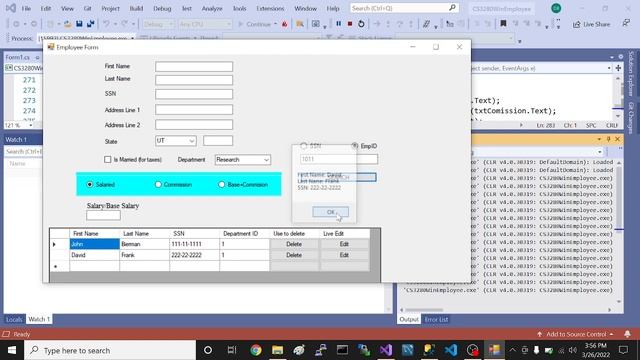
Task: Click the Save icon in Visual Studio toolbar
Action: [79, 24]
